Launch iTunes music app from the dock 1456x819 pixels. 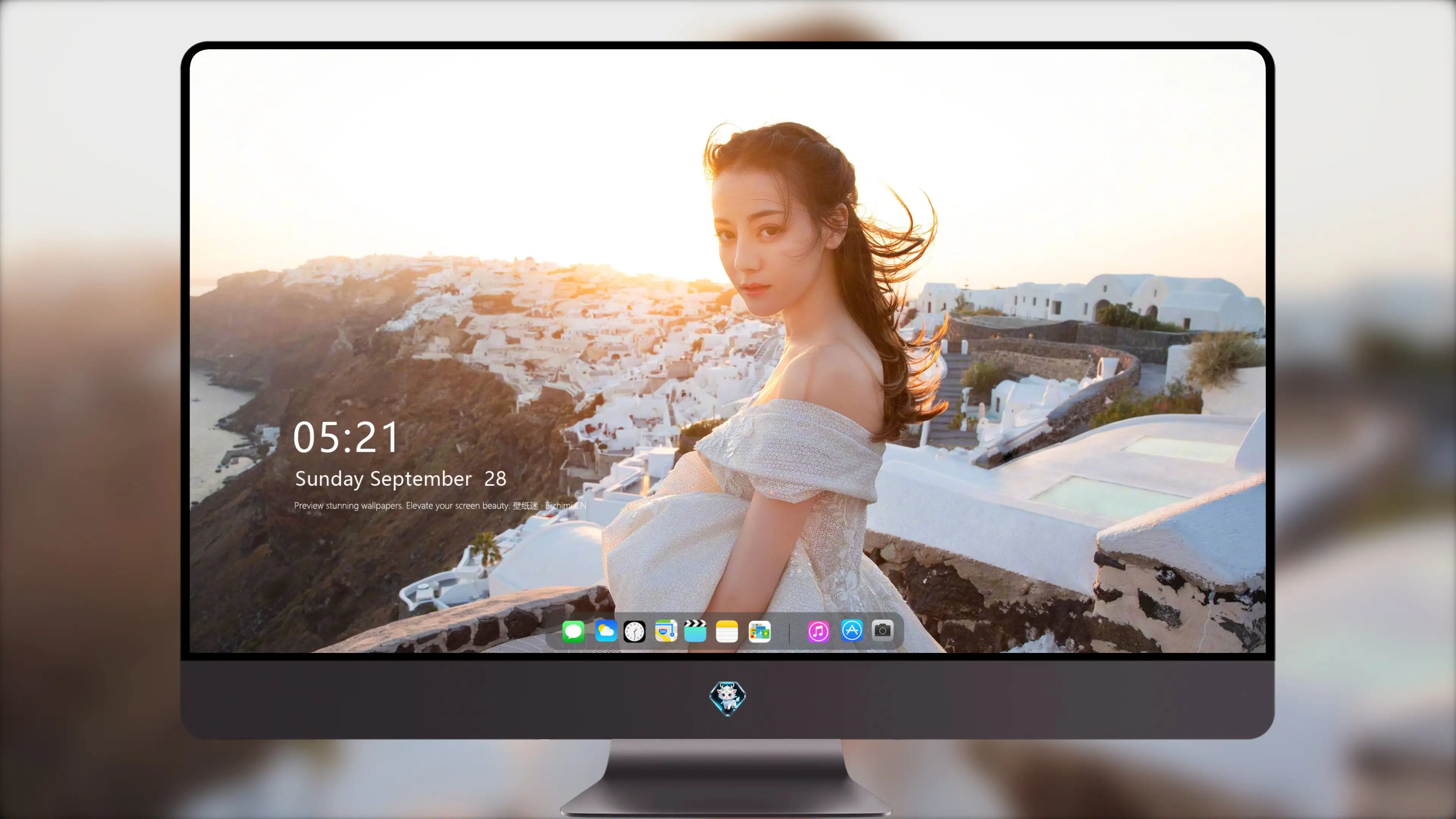pos(818,631)
